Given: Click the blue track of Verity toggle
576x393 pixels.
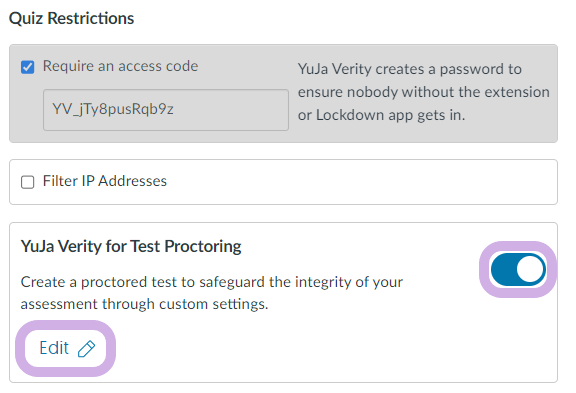Looking at the screenshot, I should pyautogui.click(x=503, y=269).
